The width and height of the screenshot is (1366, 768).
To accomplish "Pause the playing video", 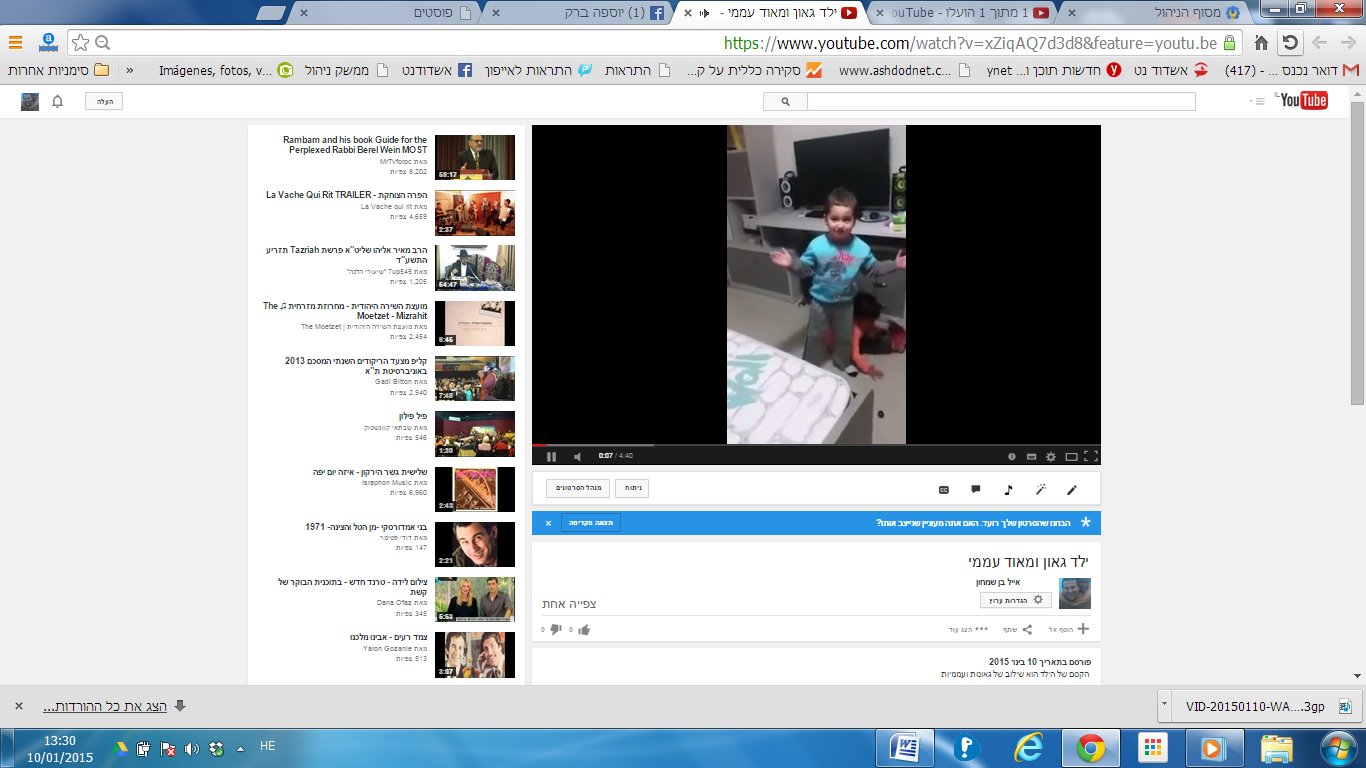I will (x=551, y=457).
